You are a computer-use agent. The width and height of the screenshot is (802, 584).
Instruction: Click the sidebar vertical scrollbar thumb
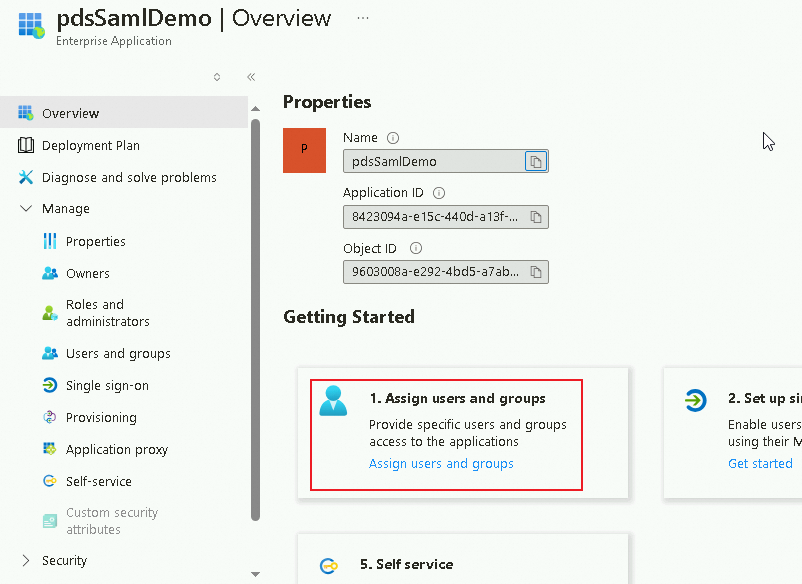(x=255, y=320)
